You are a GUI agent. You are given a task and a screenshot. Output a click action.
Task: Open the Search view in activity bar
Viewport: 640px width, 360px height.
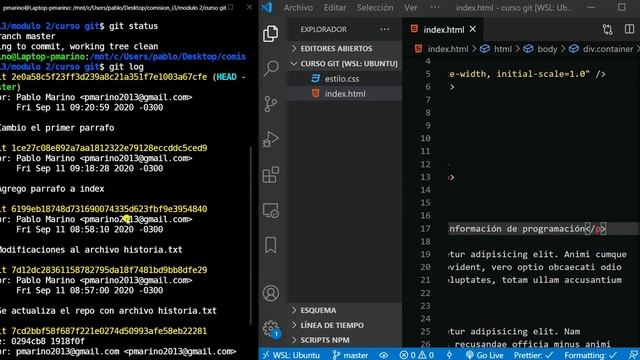pos(271,68)
